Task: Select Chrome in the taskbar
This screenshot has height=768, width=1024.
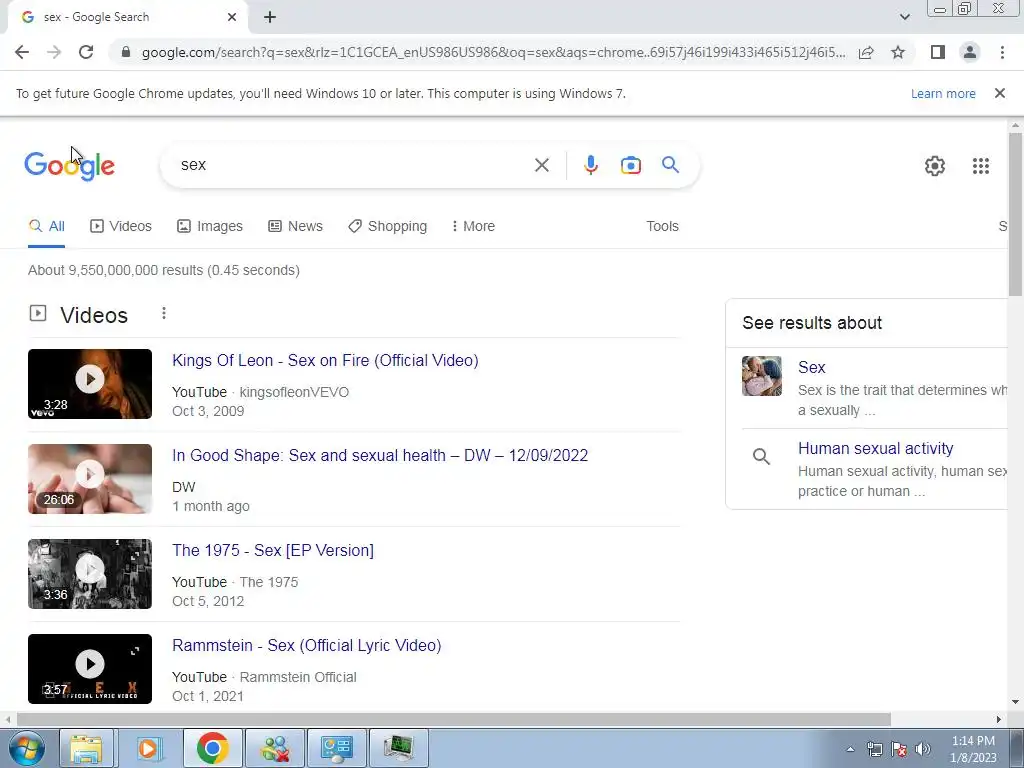Action: [212, 748]
